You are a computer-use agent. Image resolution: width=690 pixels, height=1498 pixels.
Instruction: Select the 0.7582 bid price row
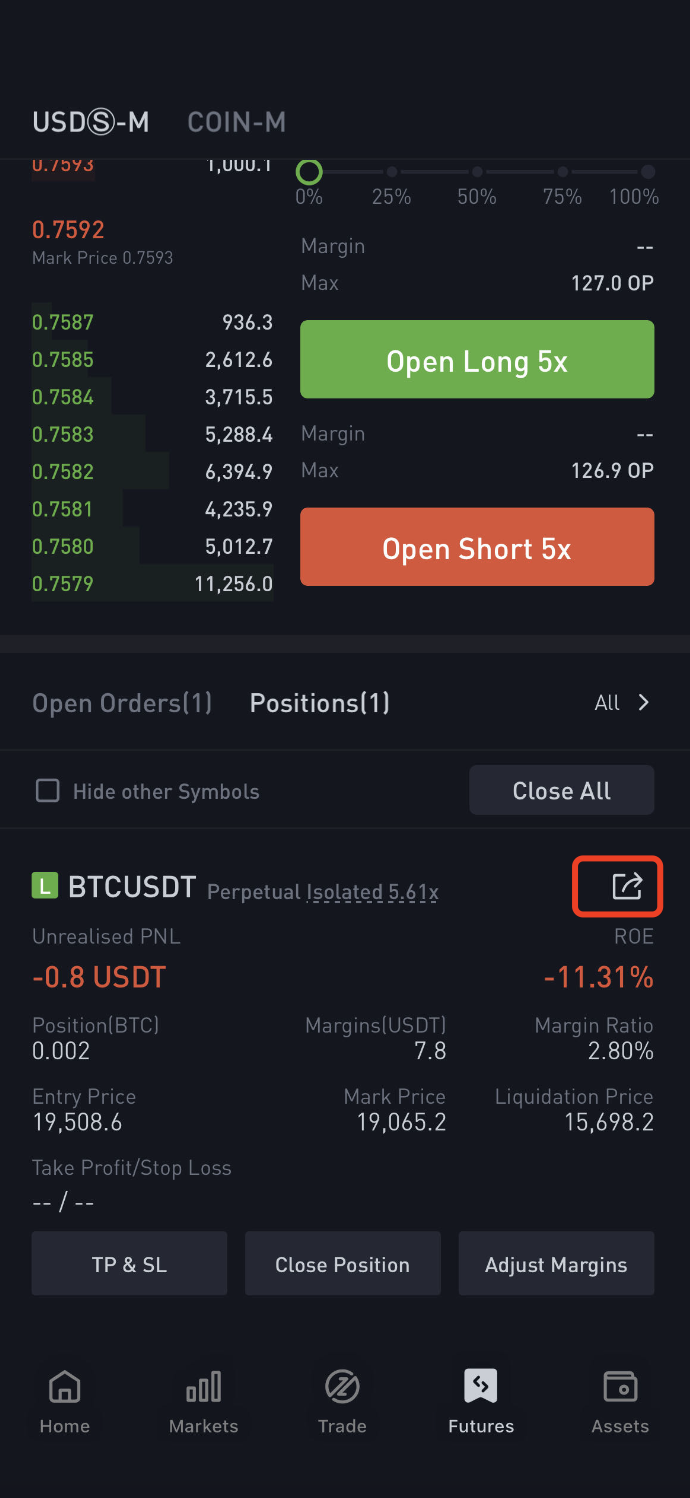click(x=152, y=472)
